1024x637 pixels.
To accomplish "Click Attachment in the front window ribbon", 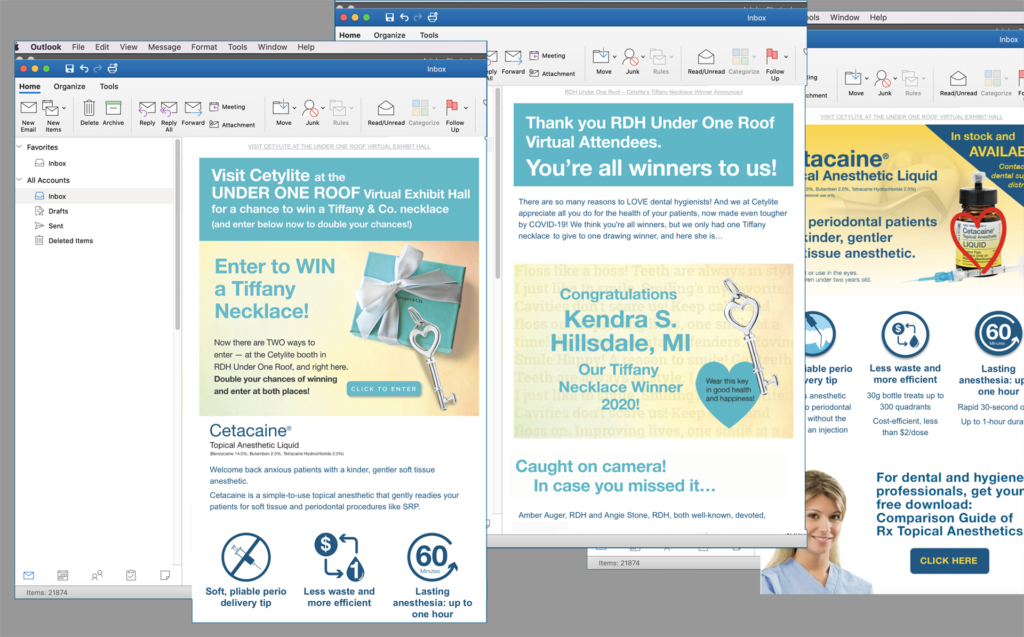I will click(232, 124).
